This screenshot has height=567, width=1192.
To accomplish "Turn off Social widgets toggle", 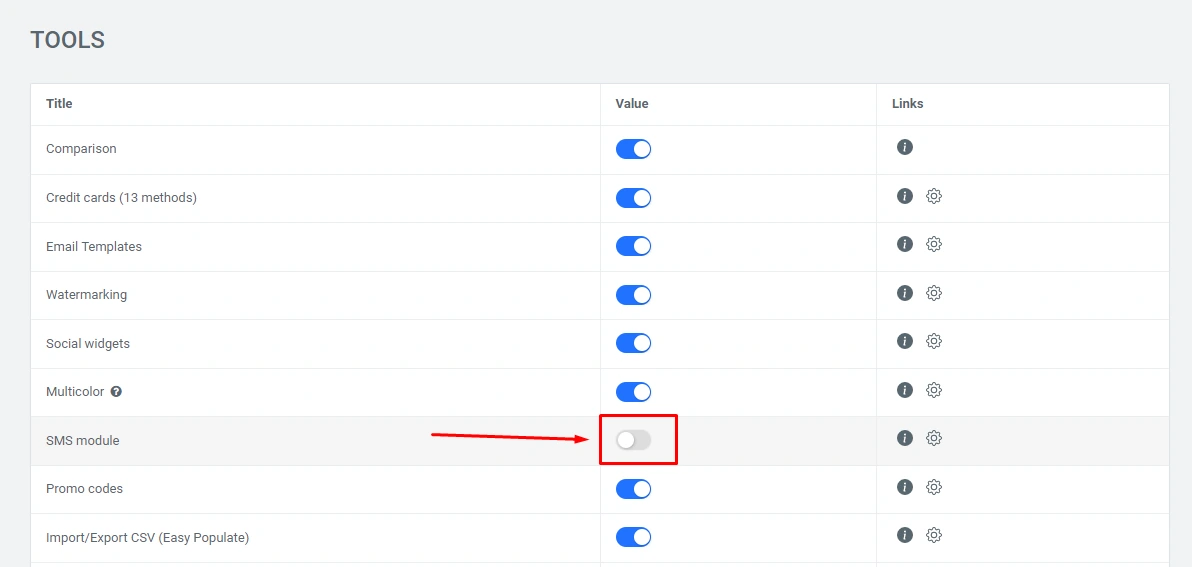I will click(x=633, y=343).
